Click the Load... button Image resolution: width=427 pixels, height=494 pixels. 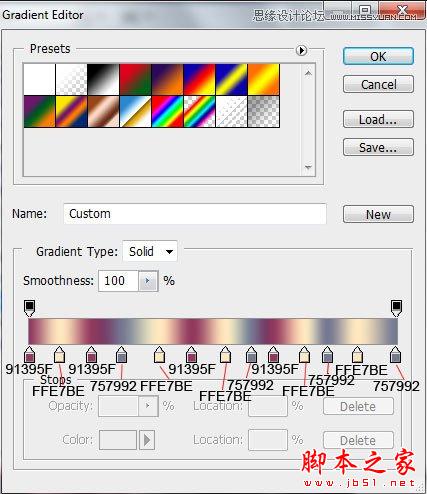pos(378,119)
